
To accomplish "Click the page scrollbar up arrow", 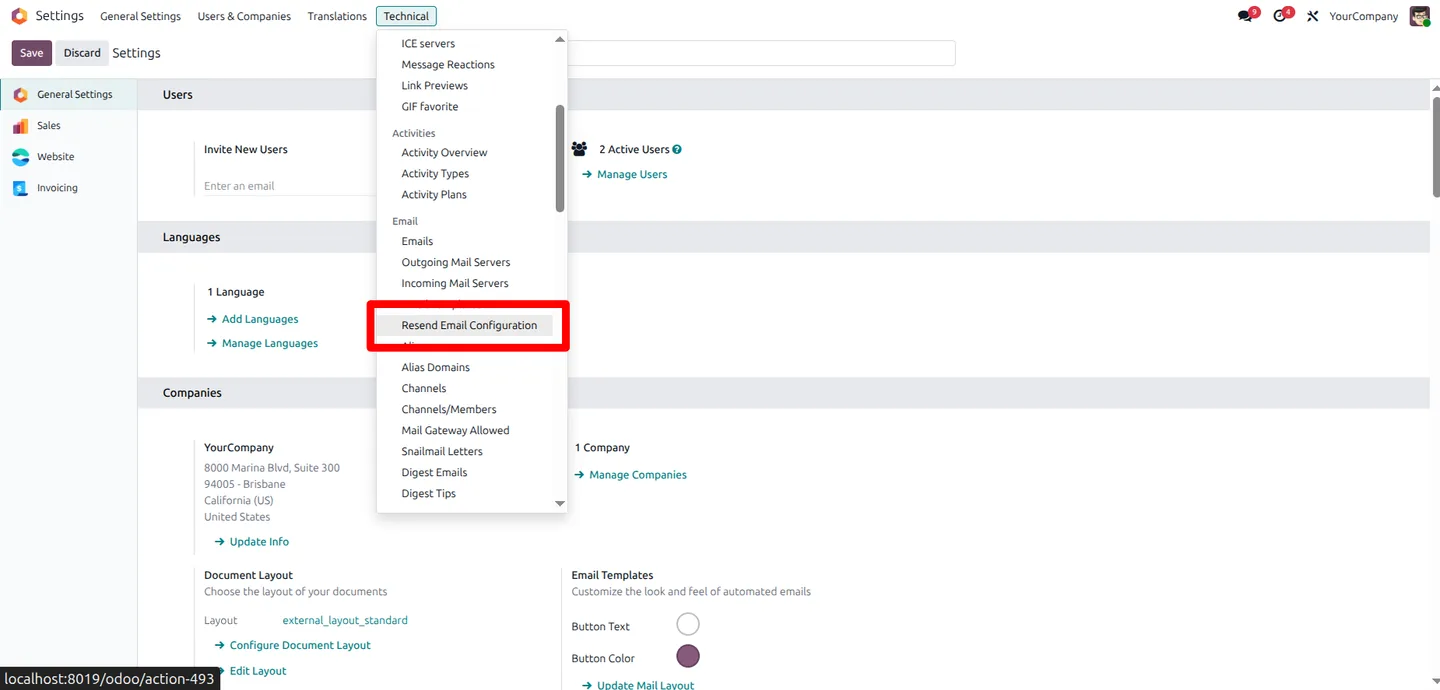I will pyautogui.click(x=1434, y=86).
